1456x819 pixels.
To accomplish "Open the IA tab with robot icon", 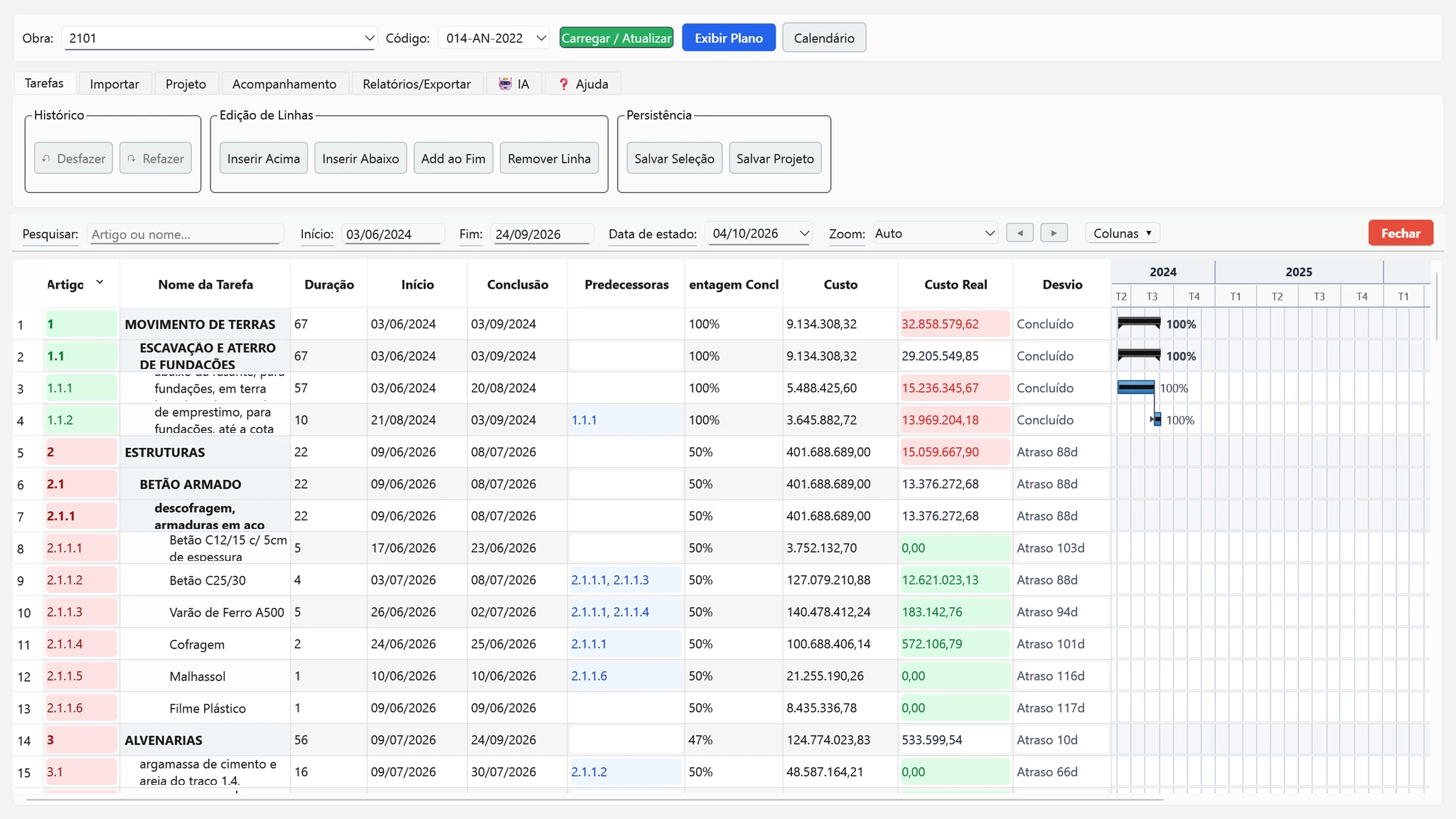I will coord(514,84).
